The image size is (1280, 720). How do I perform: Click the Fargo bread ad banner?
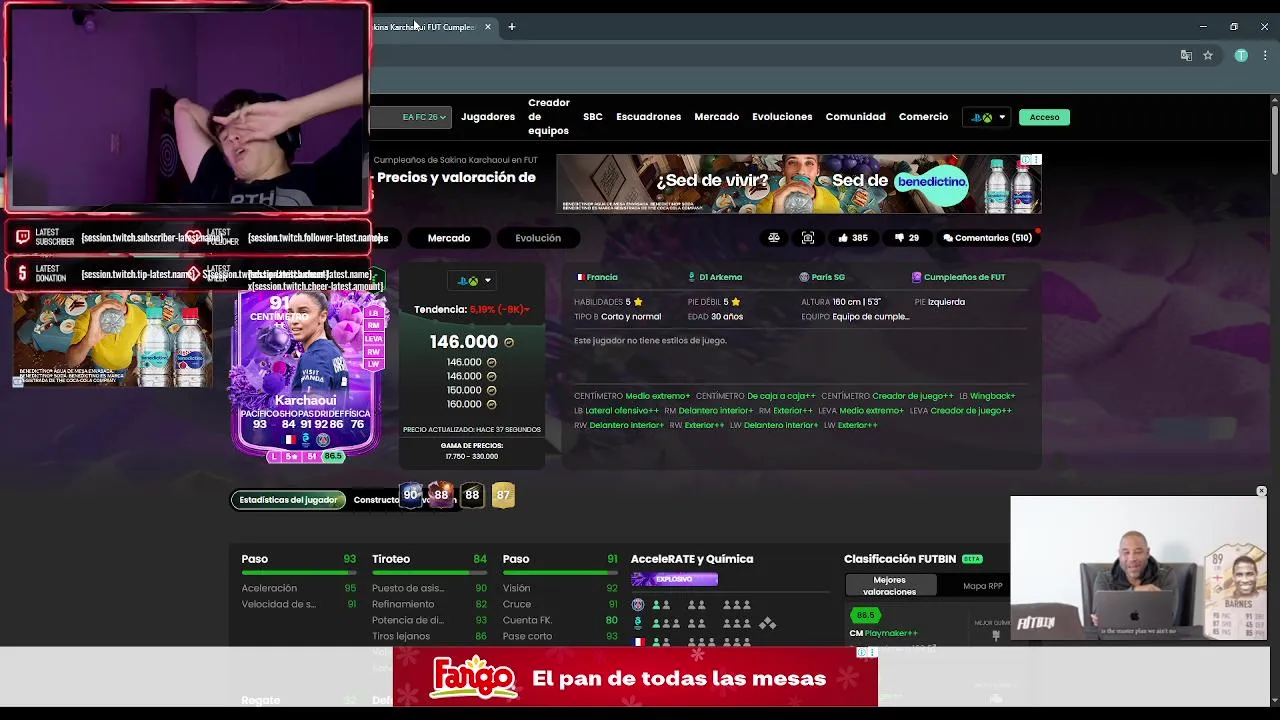[635, 678]
